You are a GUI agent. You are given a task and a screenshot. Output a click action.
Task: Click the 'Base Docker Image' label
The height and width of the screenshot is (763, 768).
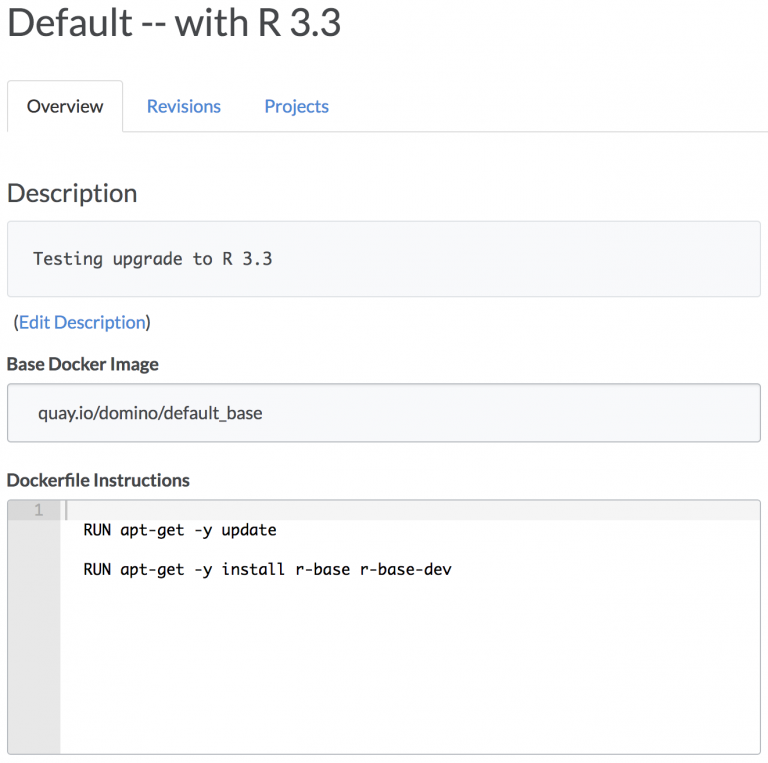click(83, 364)
